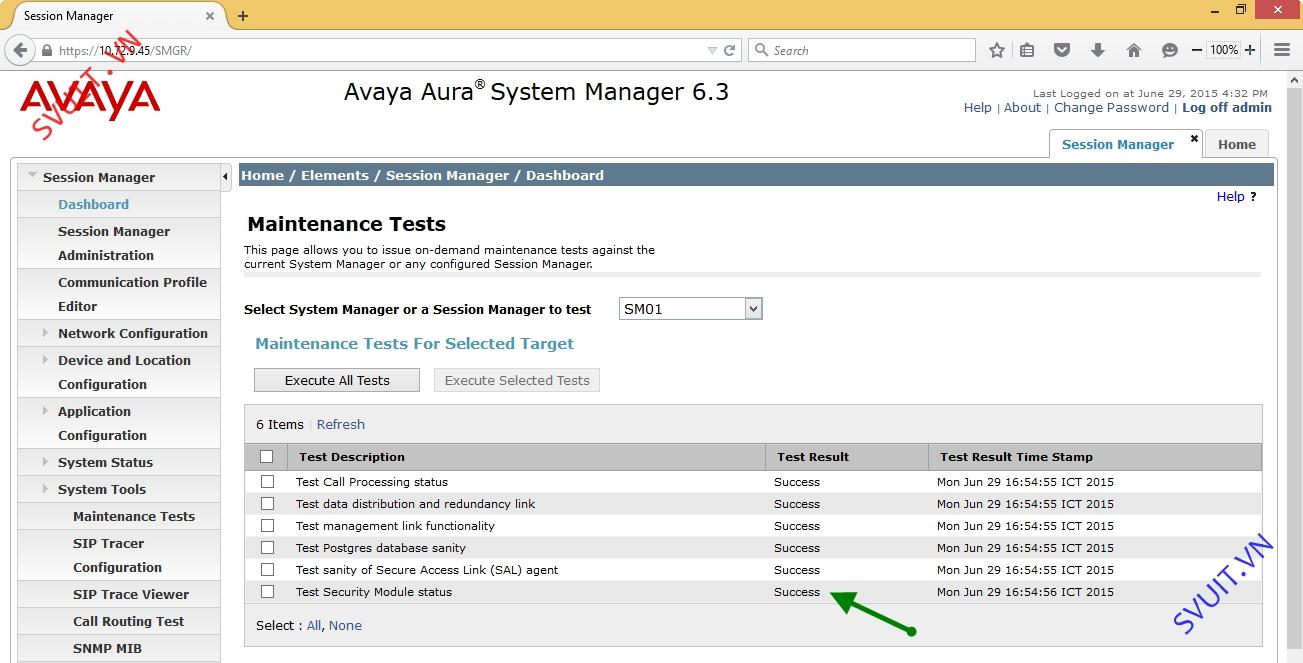Refresh the test results list
This screenshot has height=663, width=1303.
340,424
